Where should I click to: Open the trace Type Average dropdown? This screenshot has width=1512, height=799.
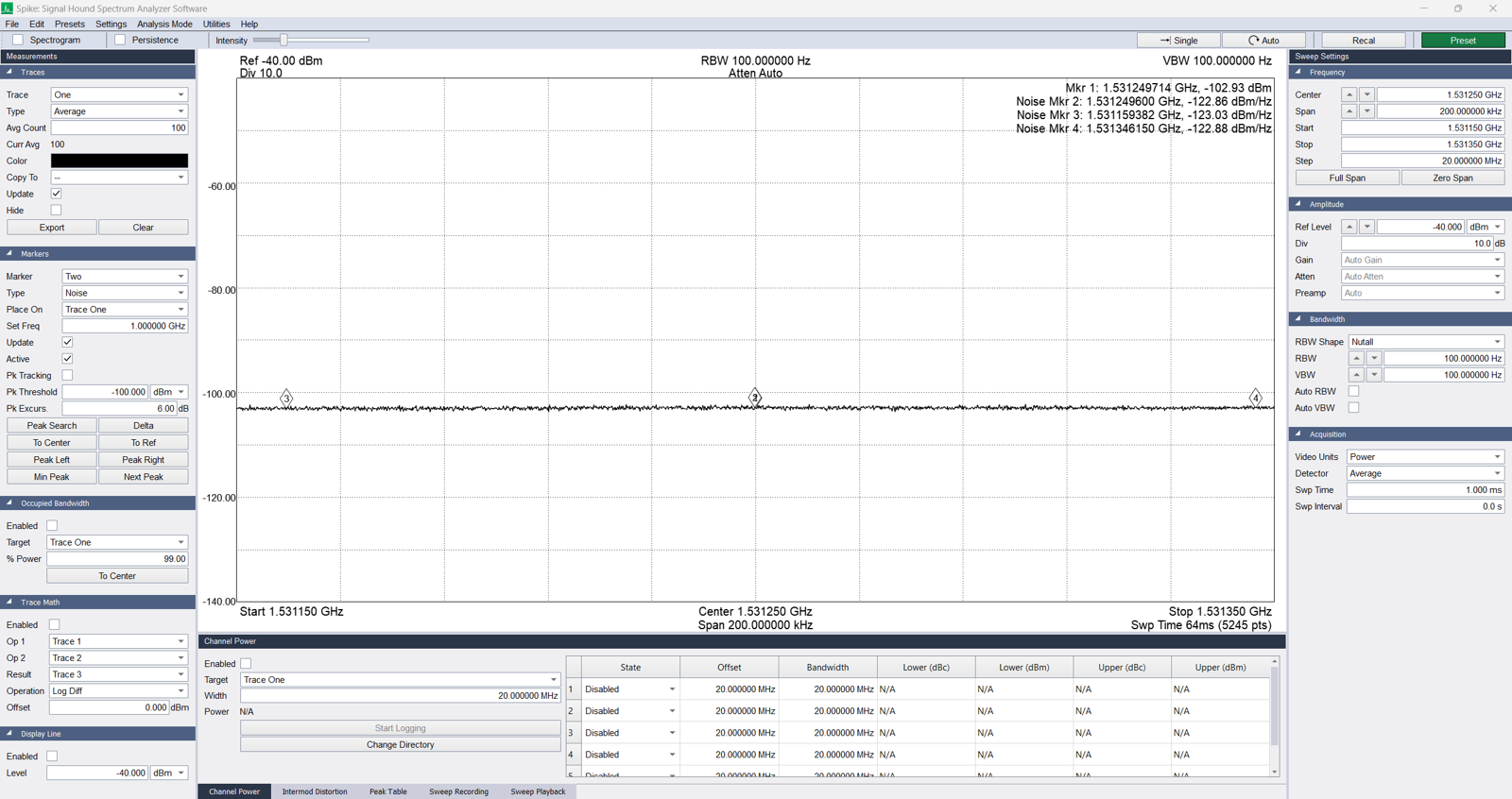pyautogui.click(x=119, y=111)
